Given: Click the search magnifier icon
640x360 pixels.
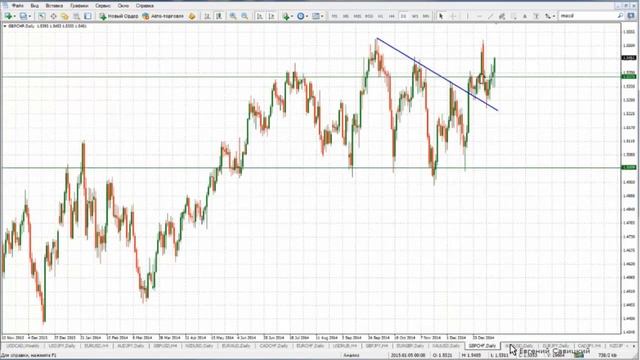Looking at the screenshot, I should click(x=620, y=16).
